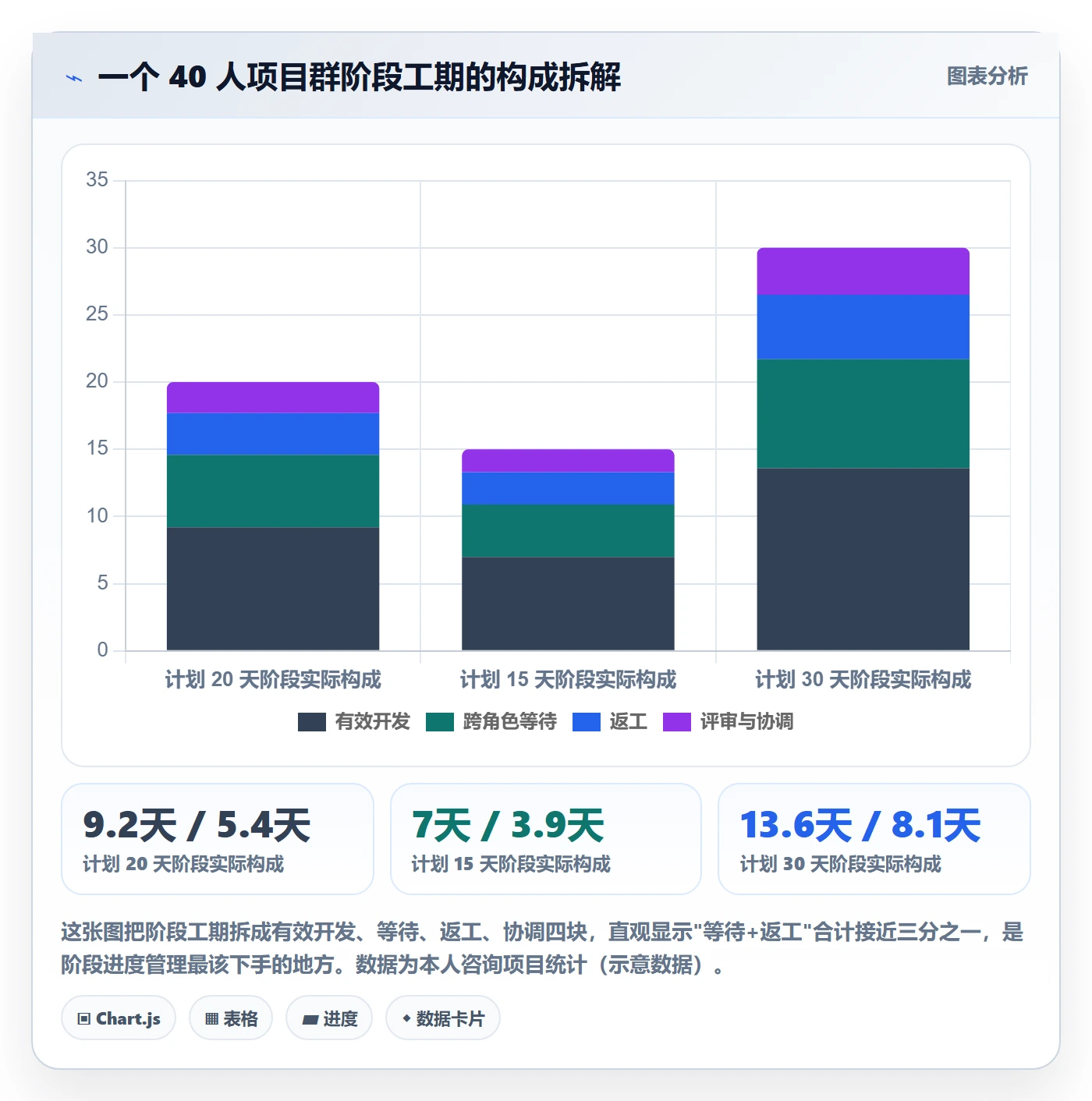This screenshot has width=1092, height=1101.
Task: Click 评审与协调 segment of 计划 20 天 bar
Action: pyautogui.click(x=273, y=398)
